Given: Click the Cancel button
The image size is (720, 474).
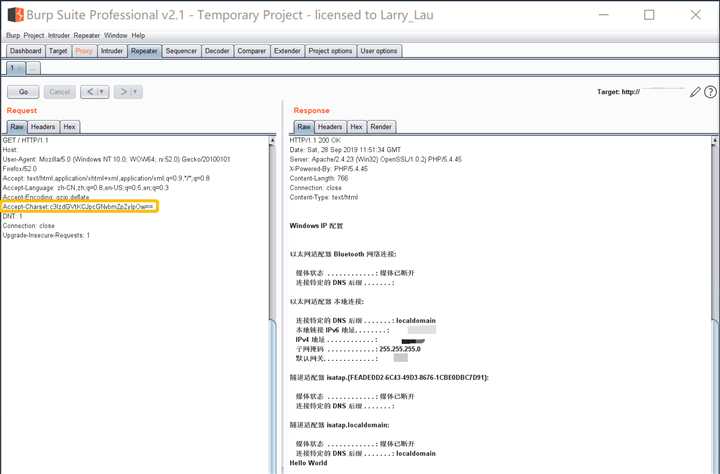Looking at the screenshot, I should 60,92.
